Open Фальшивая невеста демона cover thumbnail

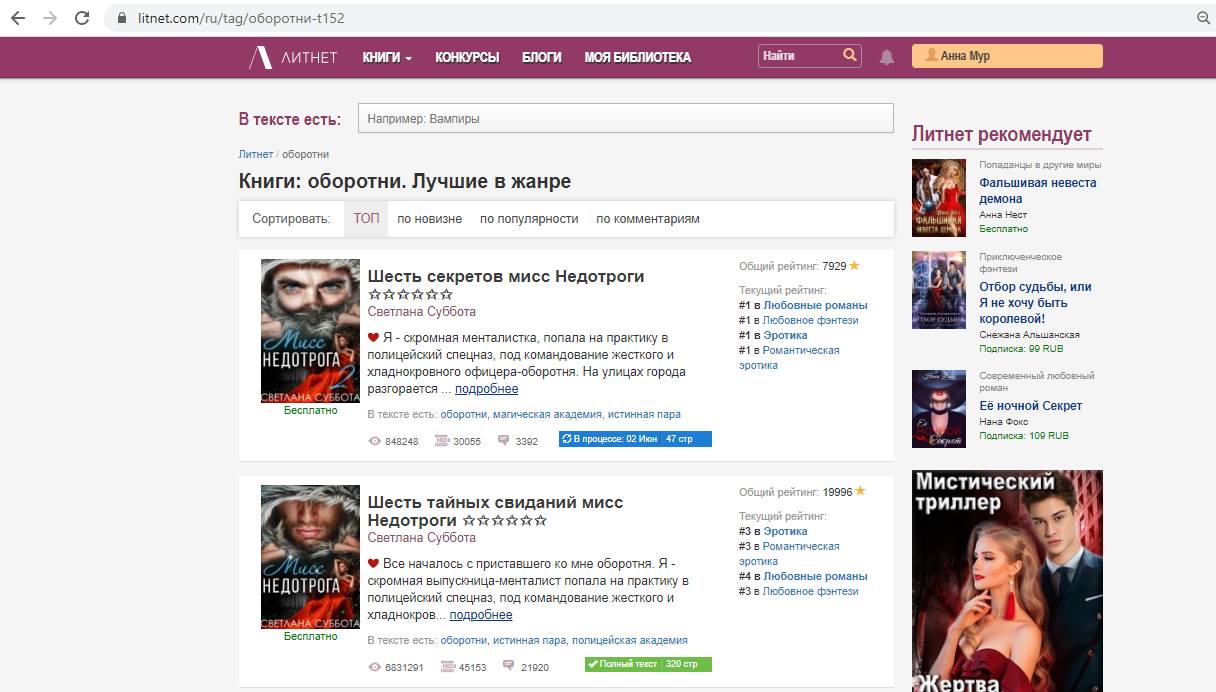[x=938, y=198]
